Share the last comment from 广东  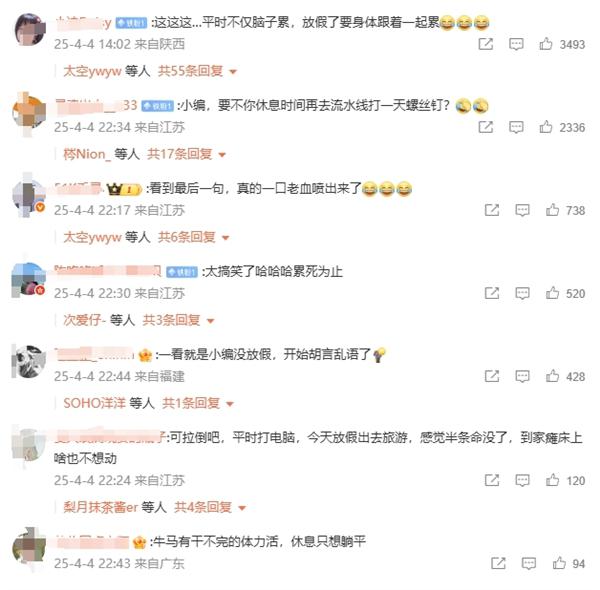point(498,563)
